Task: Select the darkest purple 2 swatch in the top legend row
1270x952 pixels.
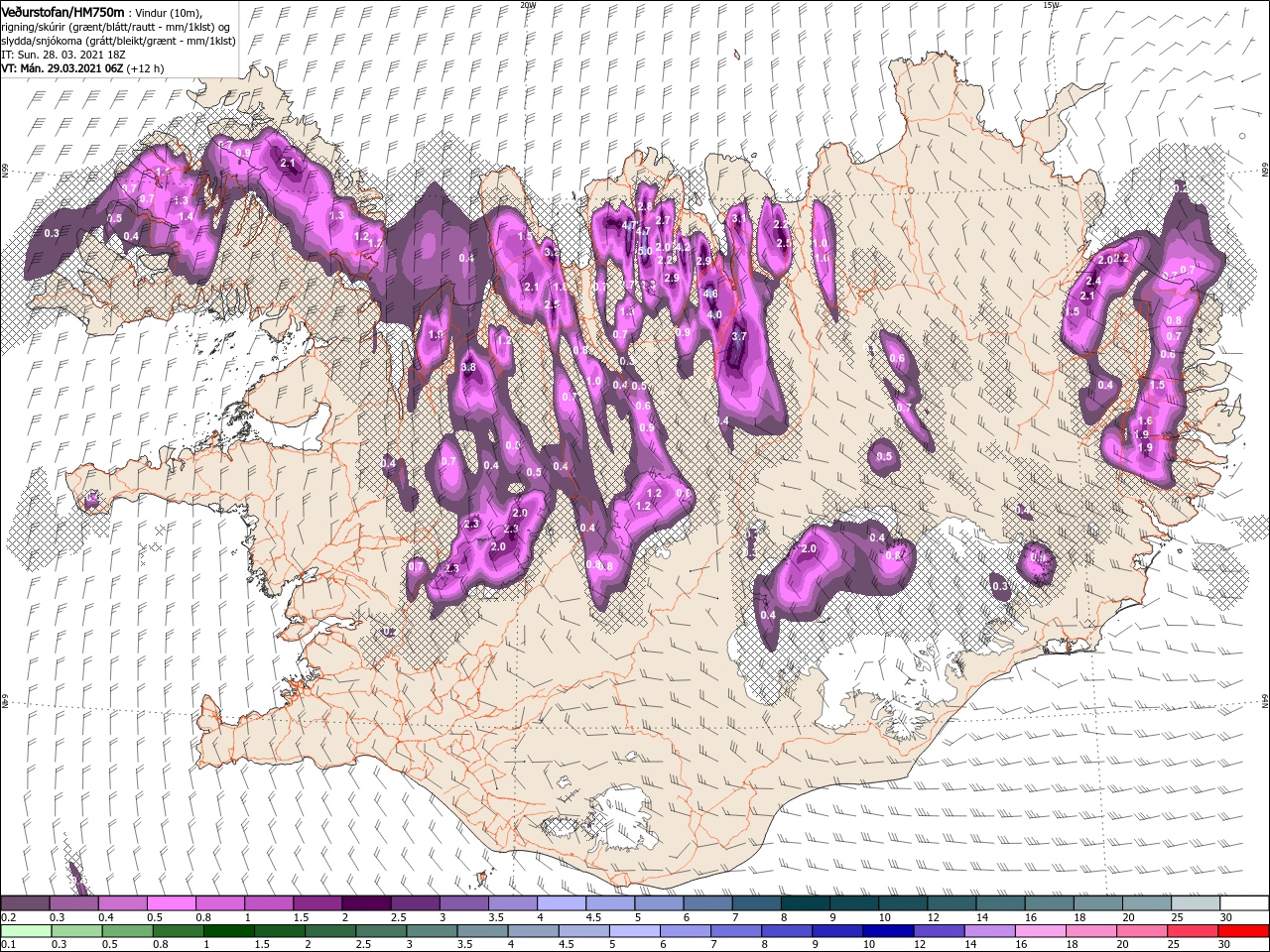Action: coord(365,903)
